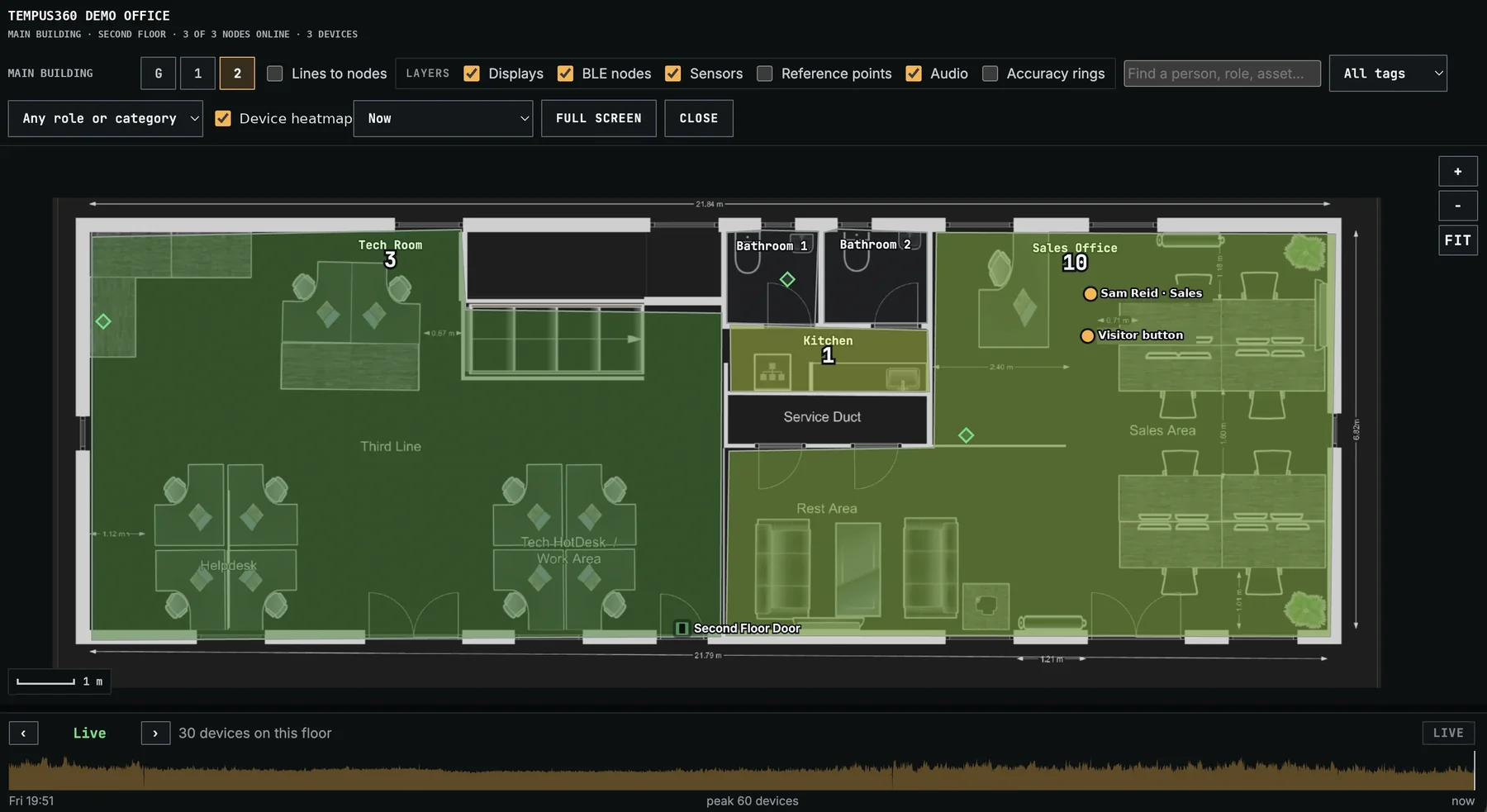Click the Third Line area label

tap(391, 447)
